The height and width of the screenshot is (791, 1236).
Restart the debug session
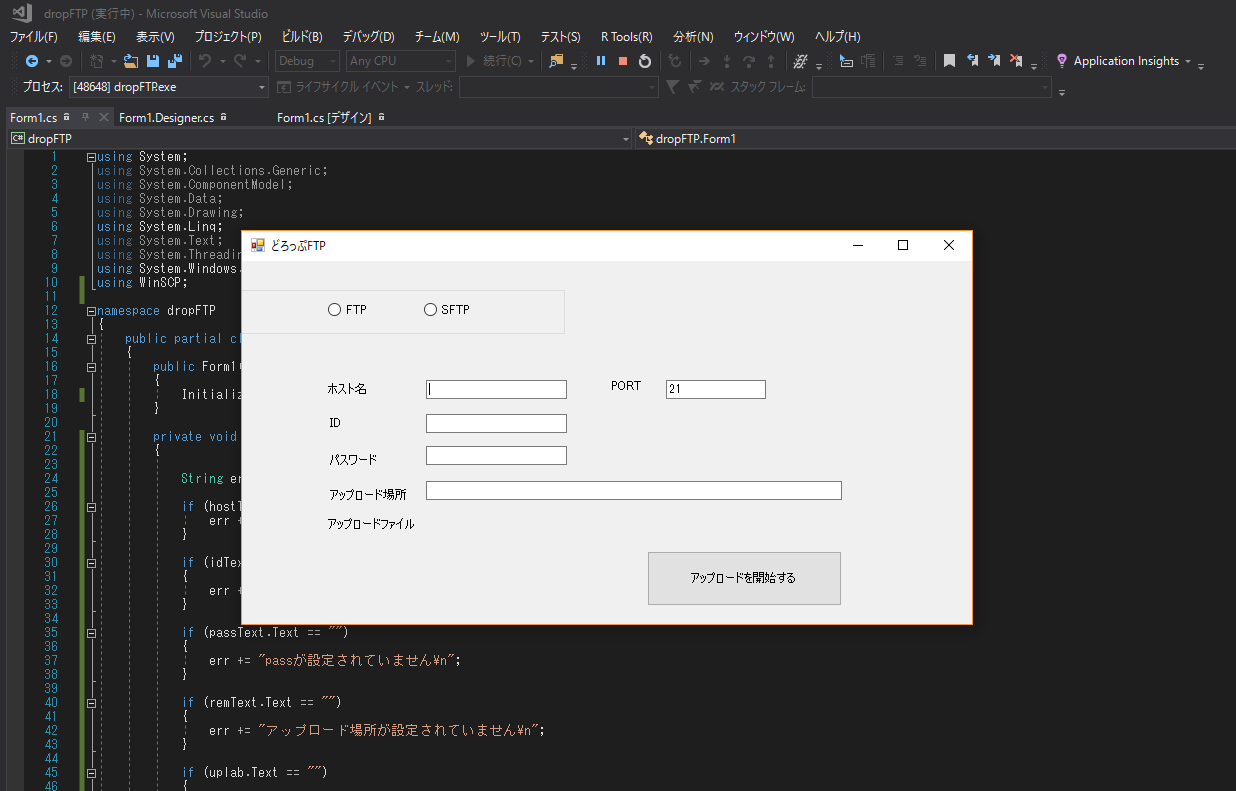coord(645,61)
